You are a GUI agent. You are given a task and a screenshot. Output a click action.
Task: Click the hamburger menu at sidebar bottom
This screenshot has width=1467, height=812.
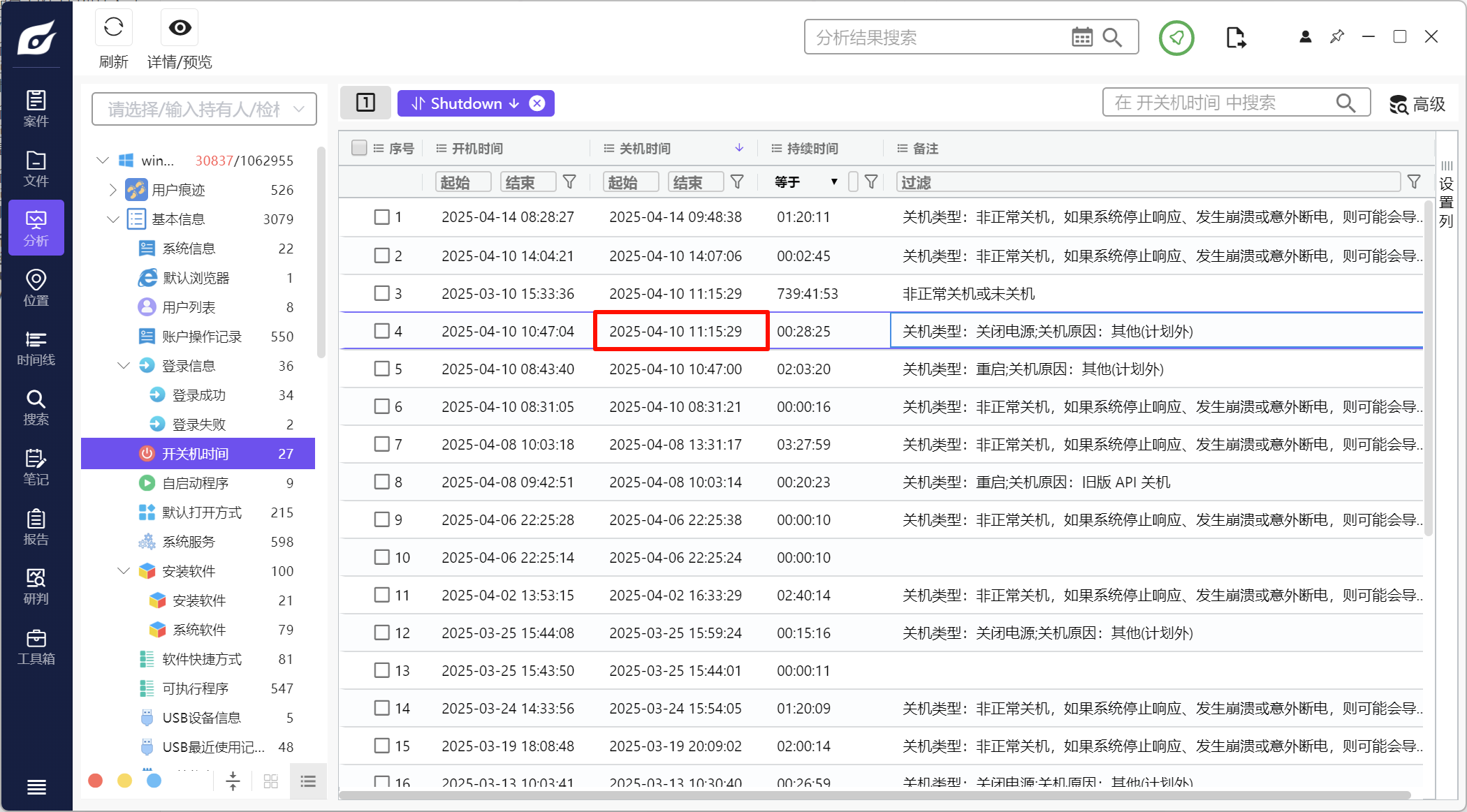(36, 787)
